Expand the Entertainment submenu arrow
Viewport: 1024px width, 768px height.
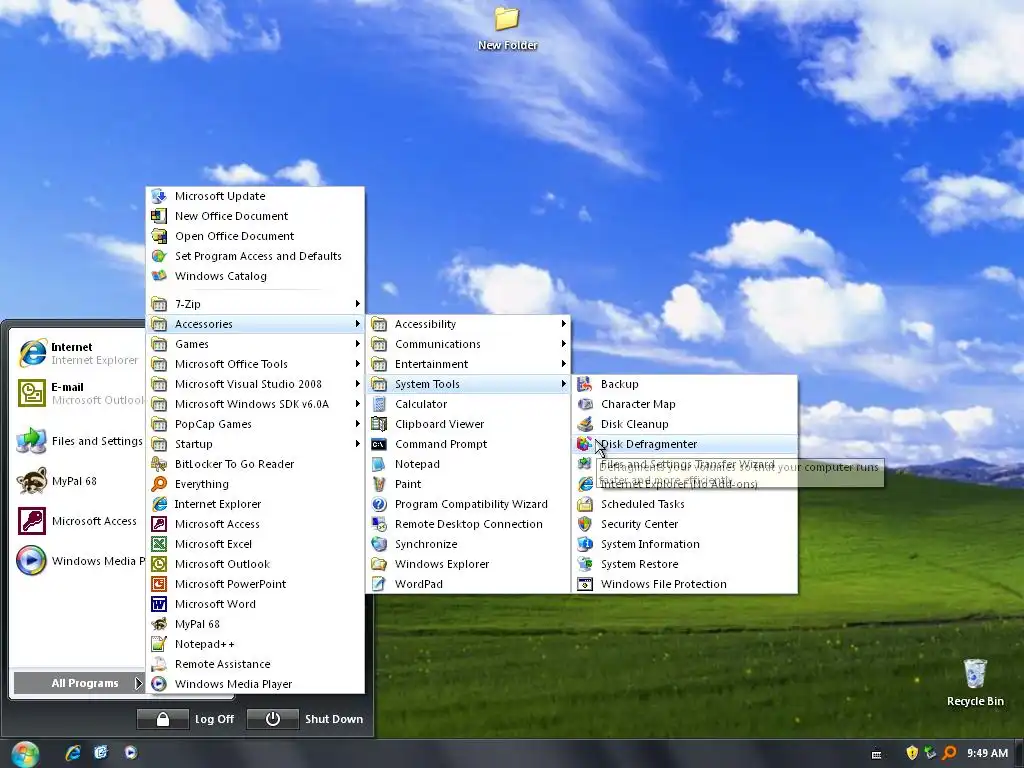click(563, 364)
